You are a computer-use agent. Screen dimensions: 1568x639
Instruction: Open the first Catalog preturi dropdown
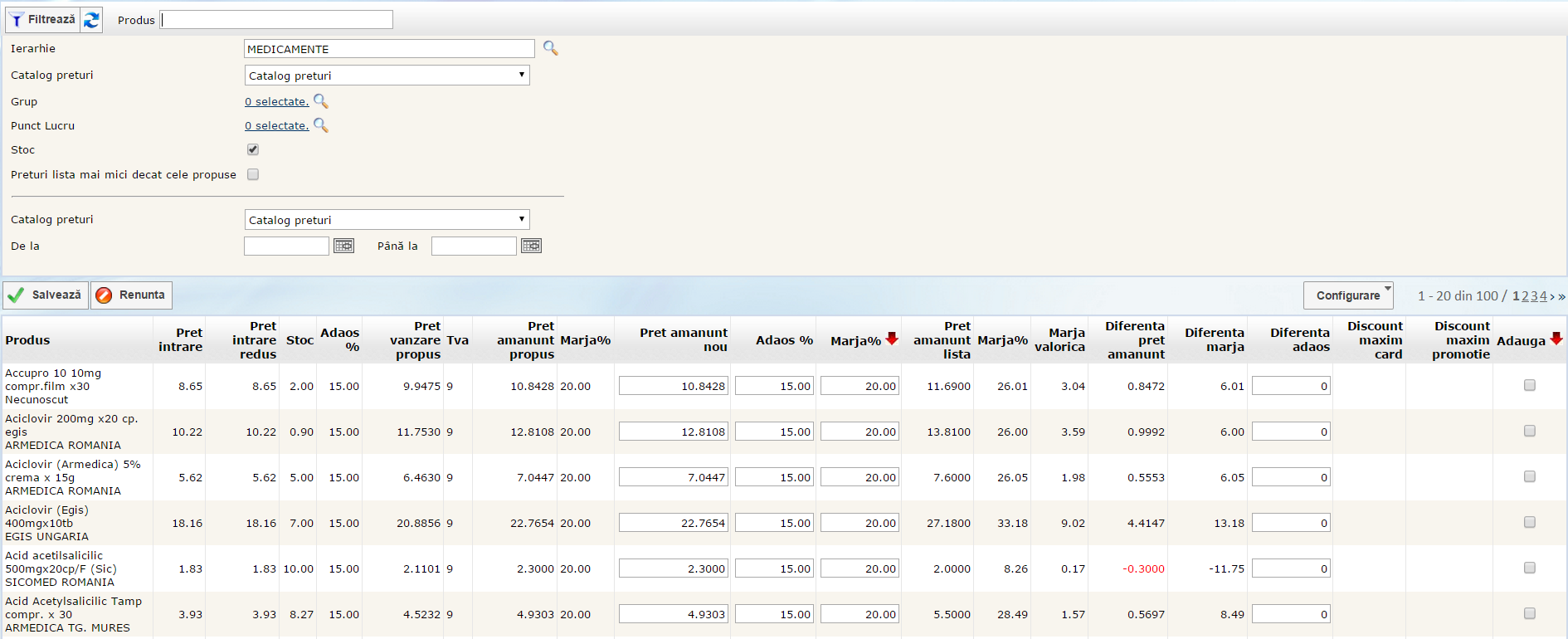[387, 76]
